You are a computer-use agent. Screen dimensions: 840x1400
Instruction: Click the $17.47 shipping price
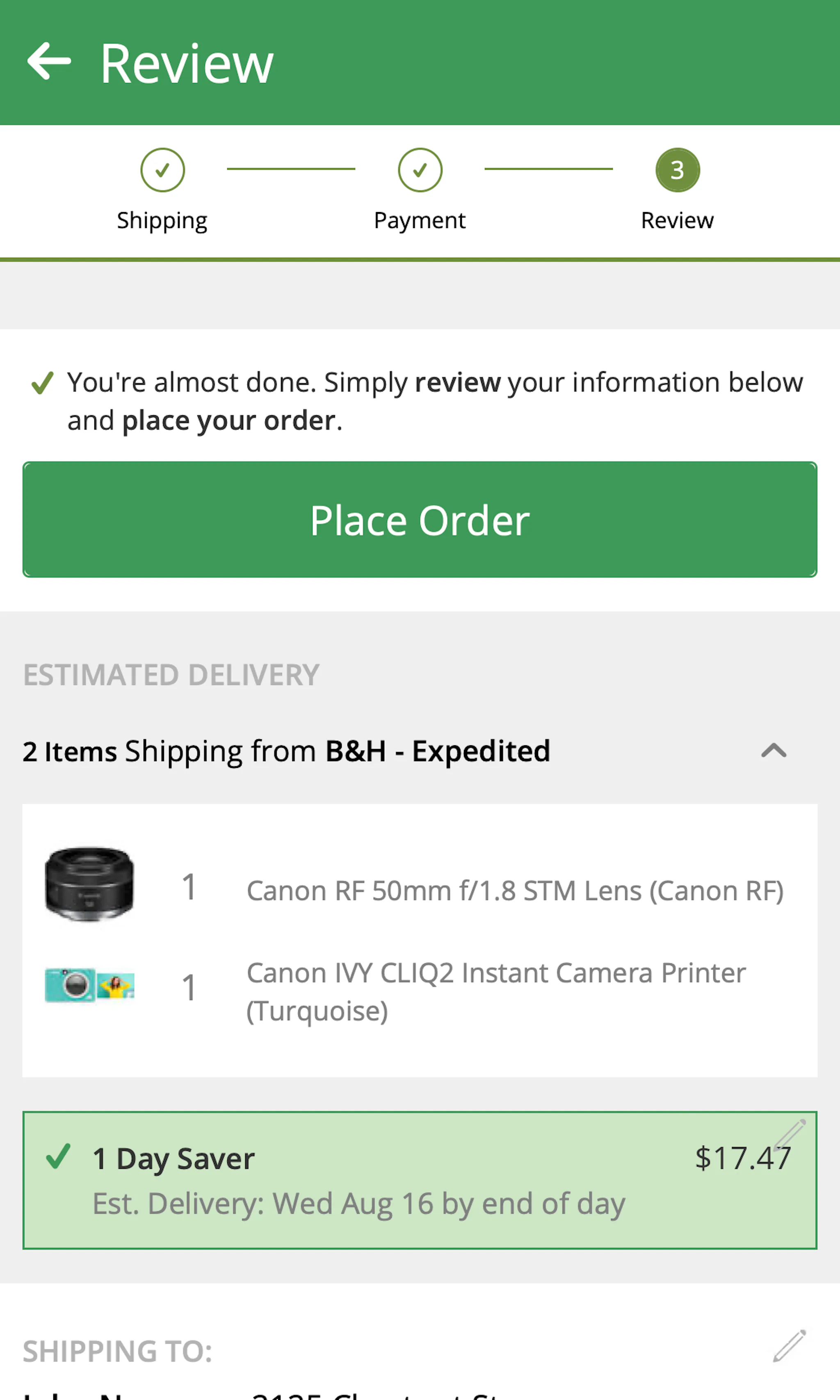click(x=742, y=1158)
